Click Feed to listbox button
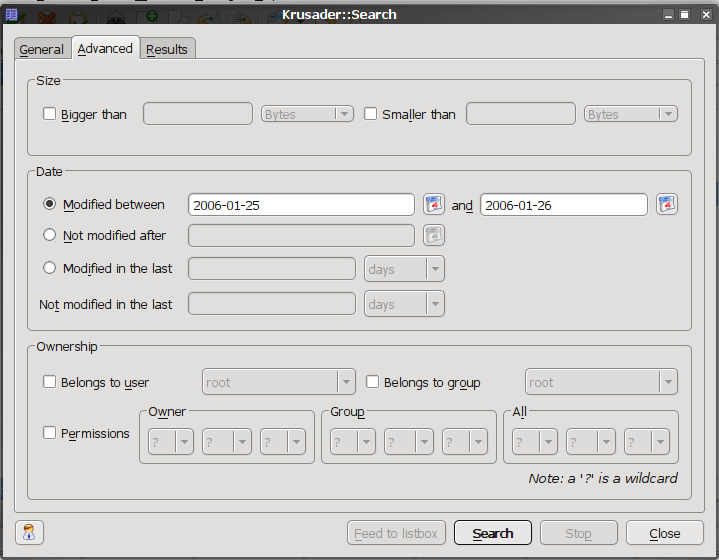 click(396, 533)
